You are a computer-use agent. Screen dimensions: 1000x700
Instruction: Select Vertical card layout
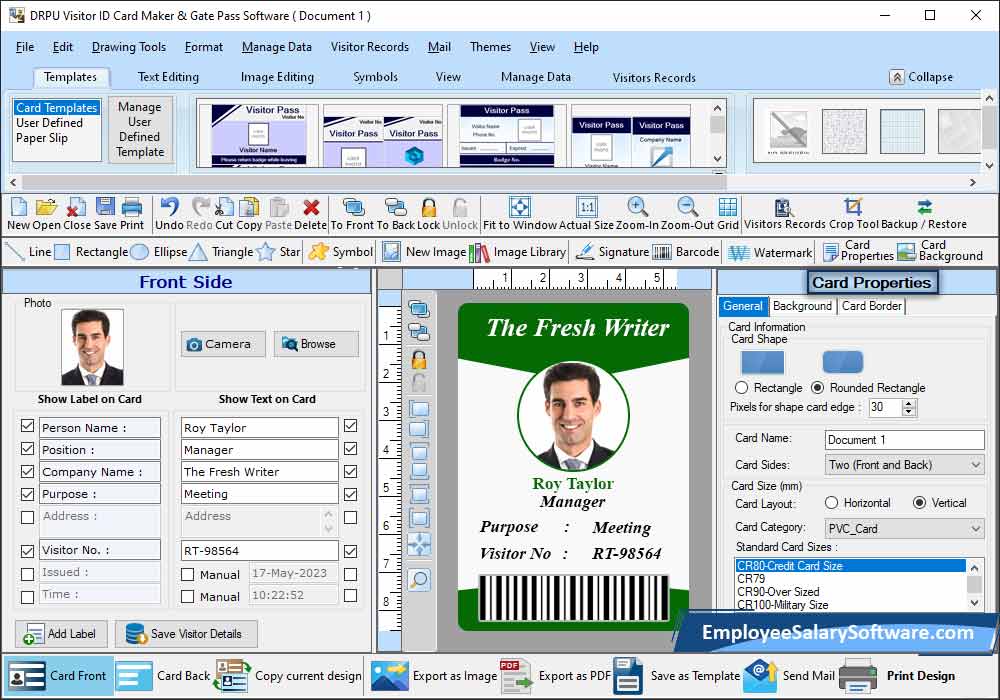pyautogui.click(x=919, y=502)
